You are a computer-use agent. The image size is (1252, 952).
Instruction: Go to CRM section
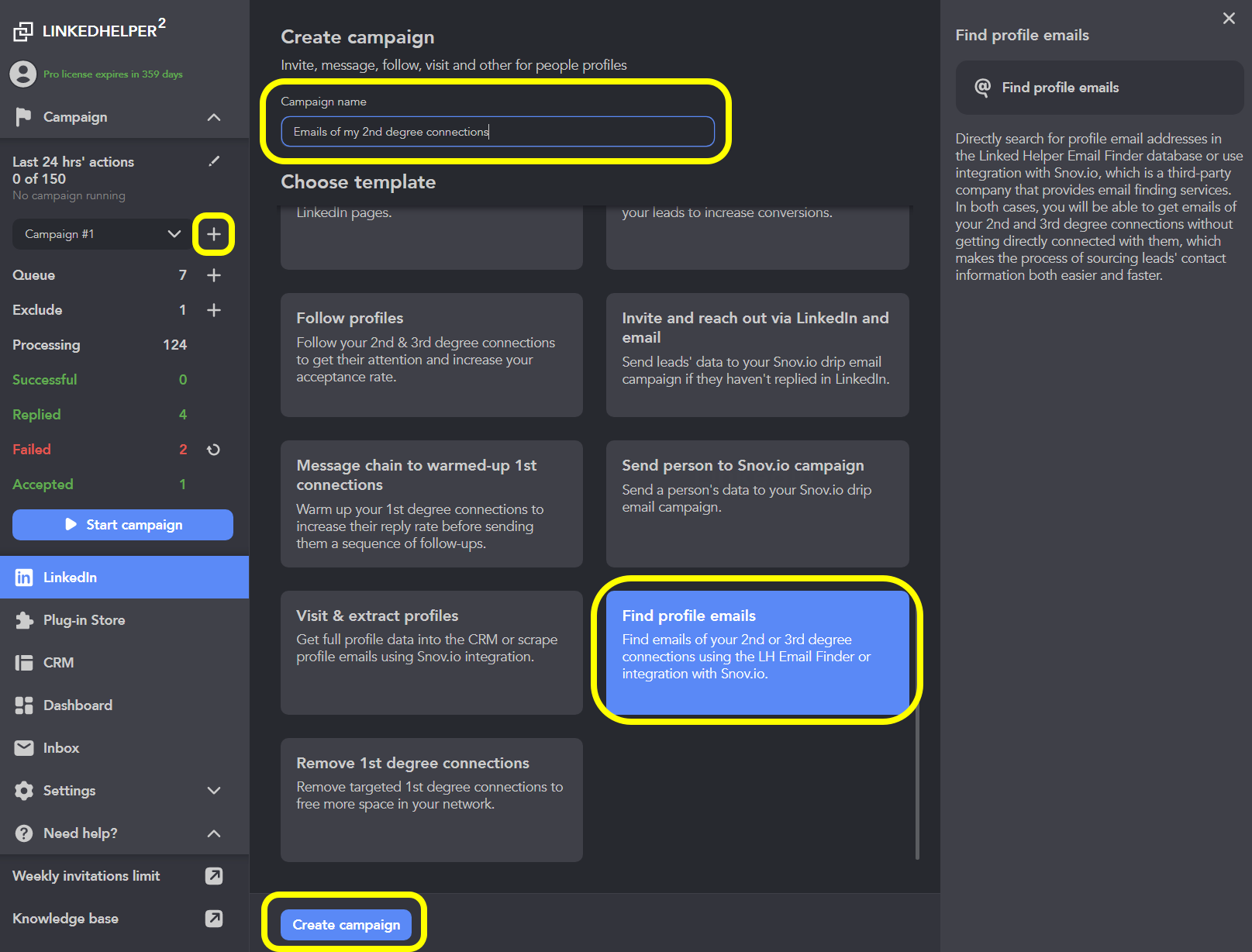[124, 663]
